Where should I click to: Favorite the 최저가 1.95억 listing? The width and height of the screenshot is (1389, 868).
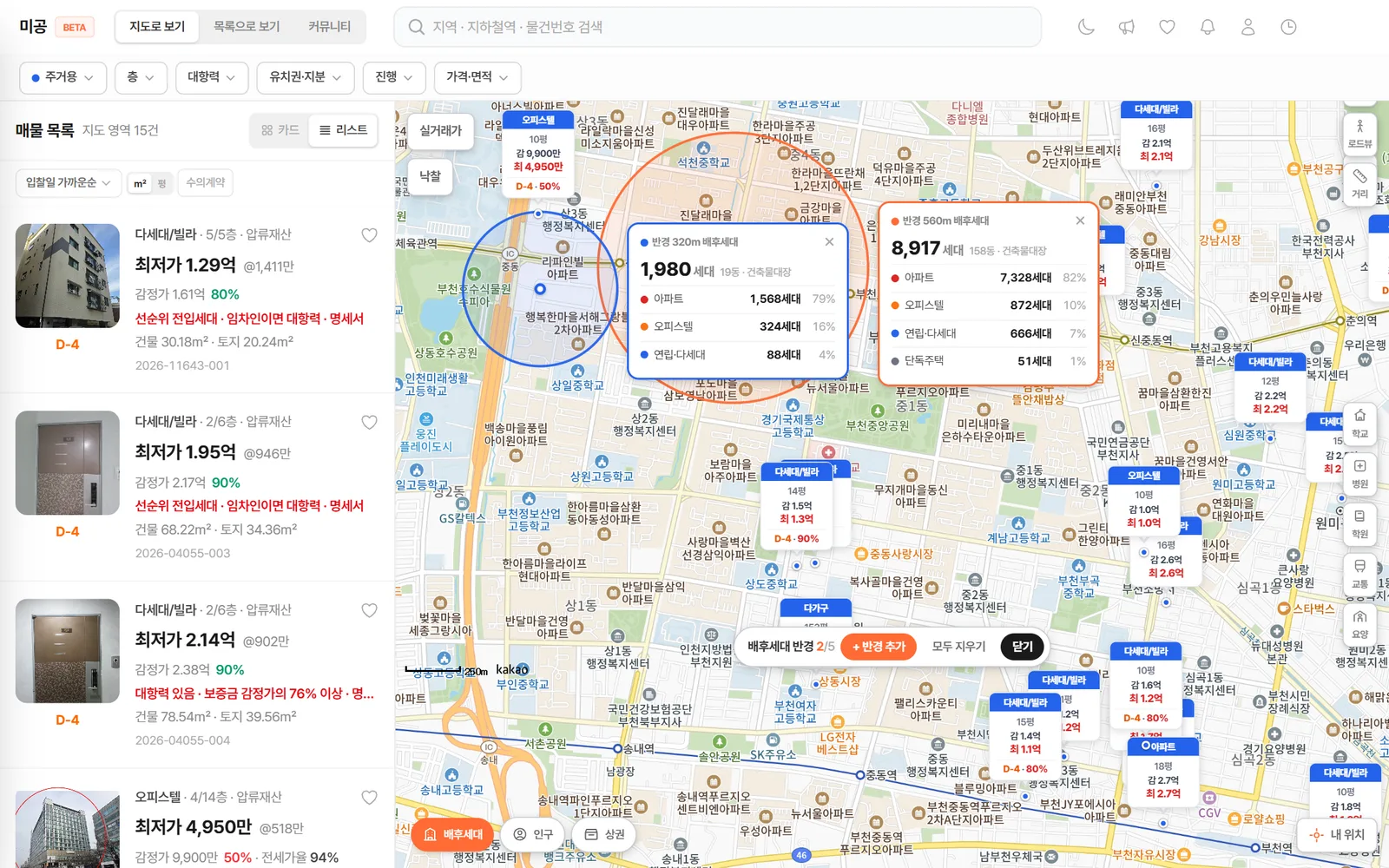[369, 422]
